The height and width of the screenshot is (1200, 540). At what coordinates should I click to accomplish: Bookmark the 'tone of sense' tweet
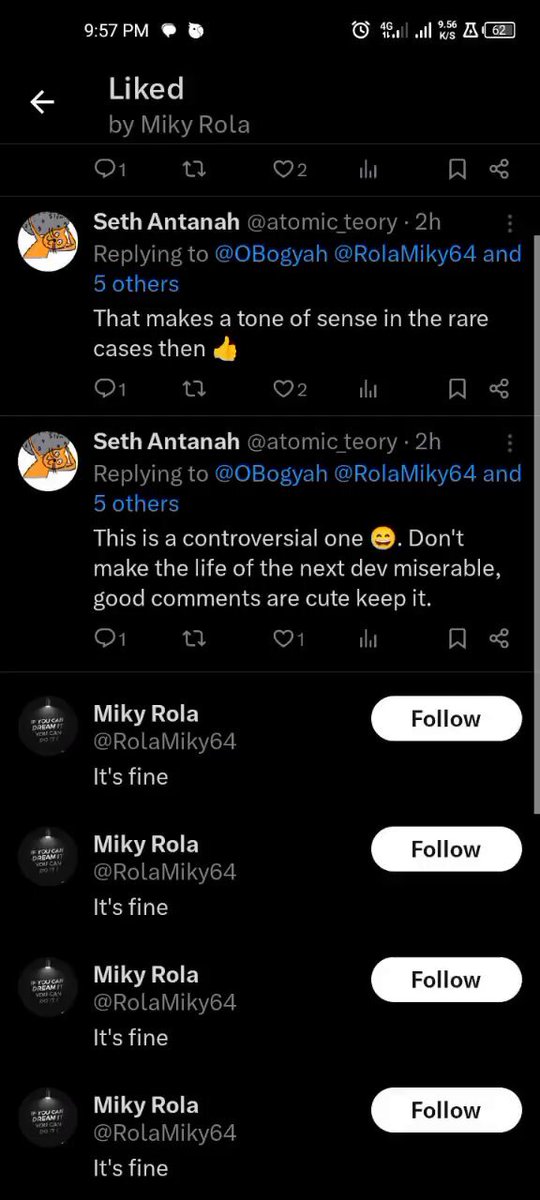point(457,388)
